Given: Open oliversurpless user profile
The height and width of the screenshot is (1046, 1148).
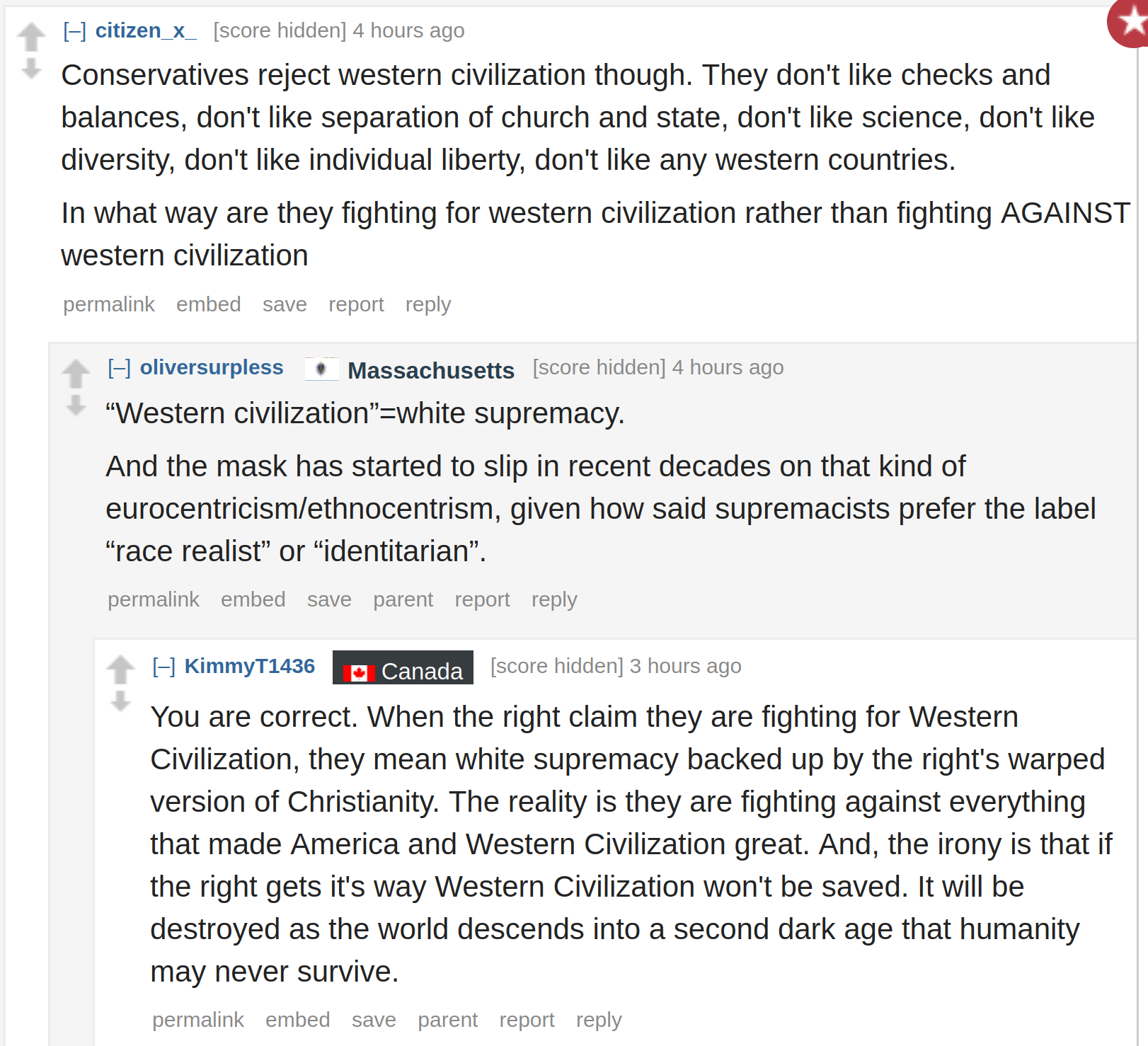Looking at the screenshot, I should point(212,367).
